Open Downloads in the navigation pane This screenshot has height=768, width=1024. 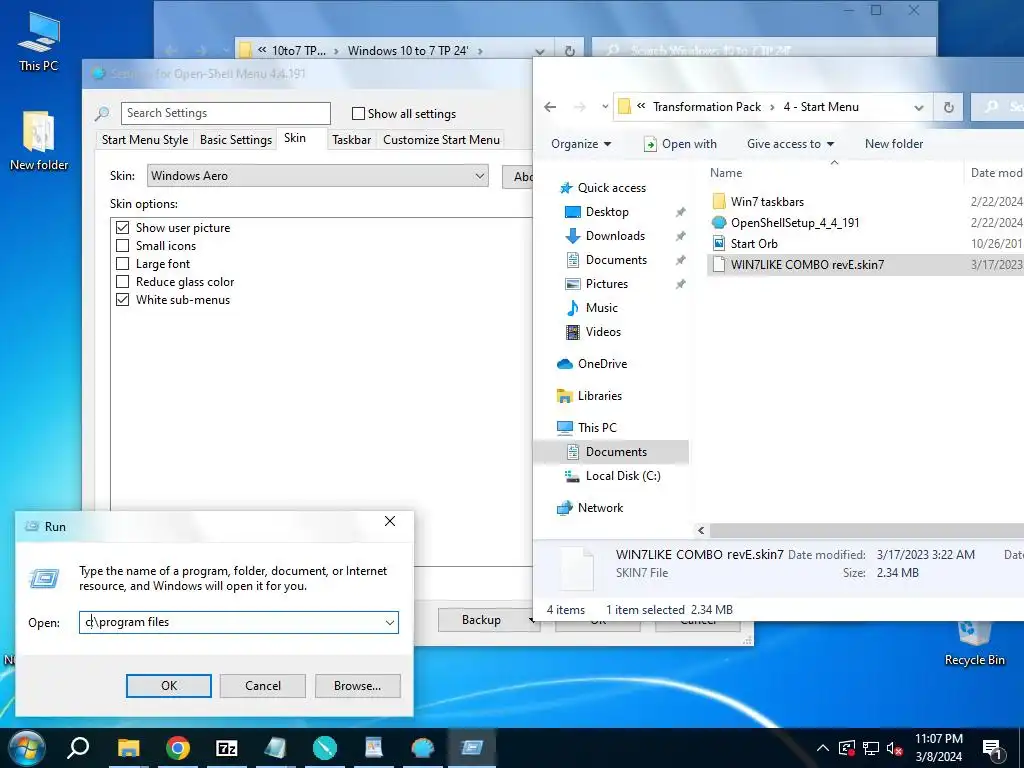click(x=605, y=236)
